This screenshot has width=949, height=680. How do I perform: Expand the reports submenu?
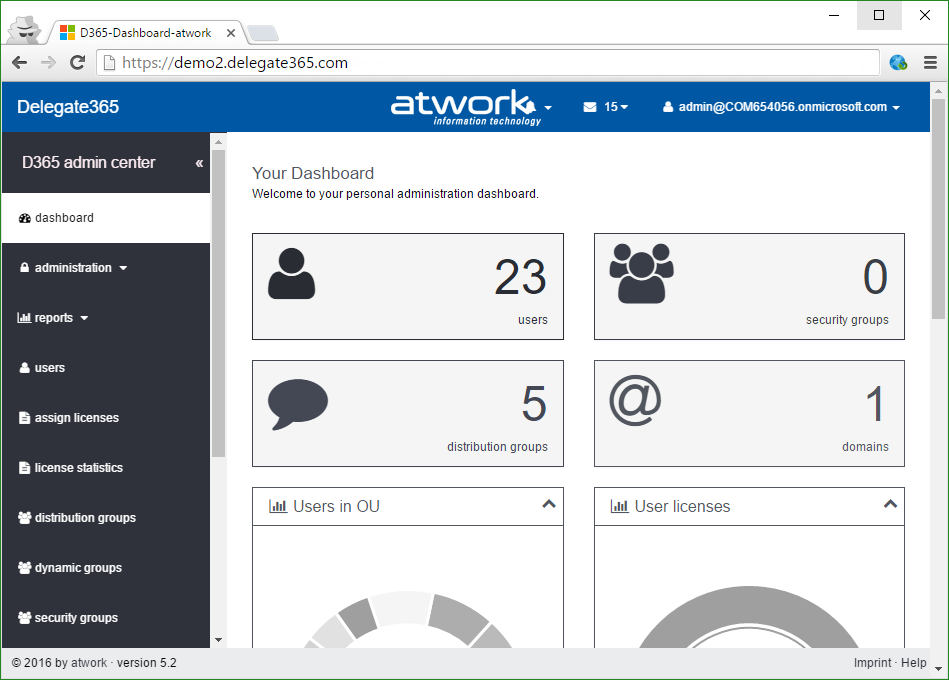pyautogui.click(x=54, y=318)
